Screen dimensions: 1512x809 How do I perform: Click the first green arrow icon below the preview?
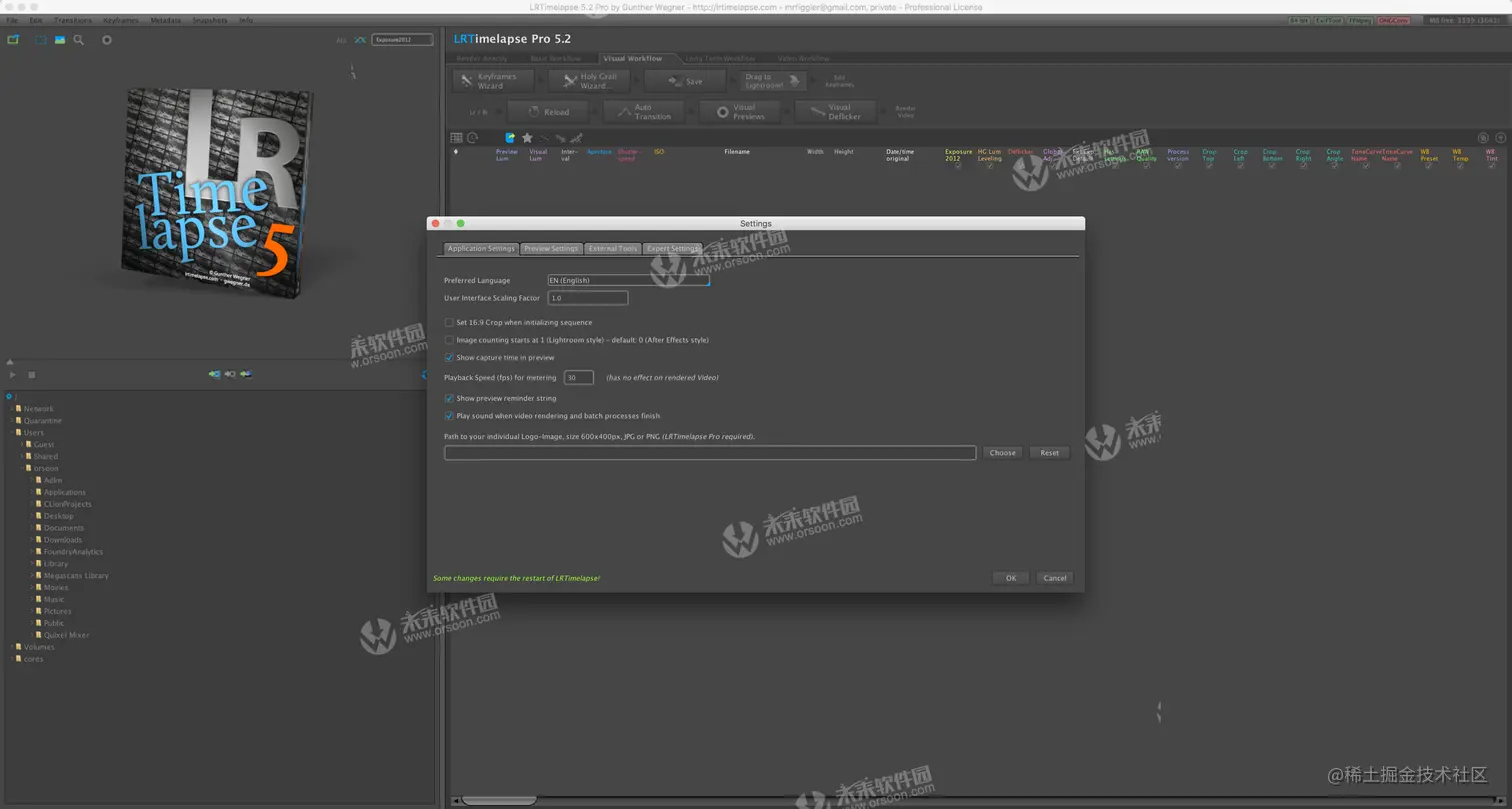(214, 374)
